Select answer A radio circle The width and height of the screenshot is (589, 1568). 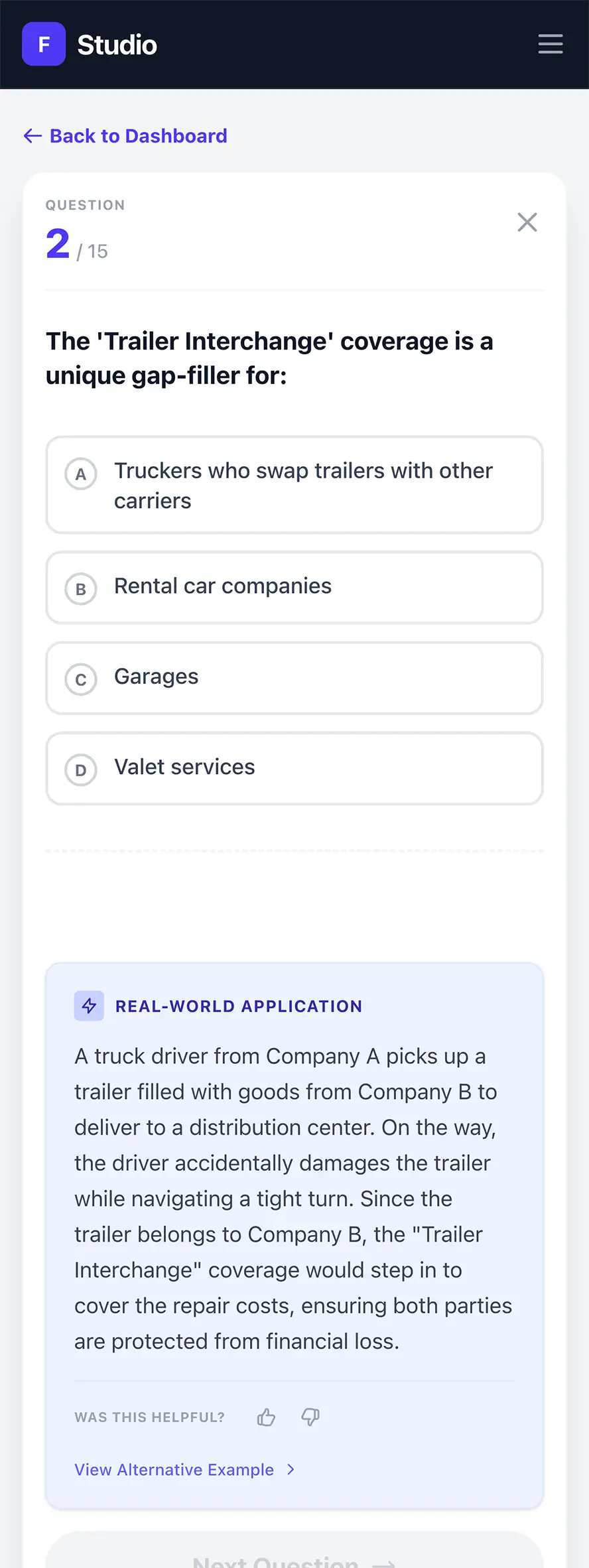coord(81,474)
